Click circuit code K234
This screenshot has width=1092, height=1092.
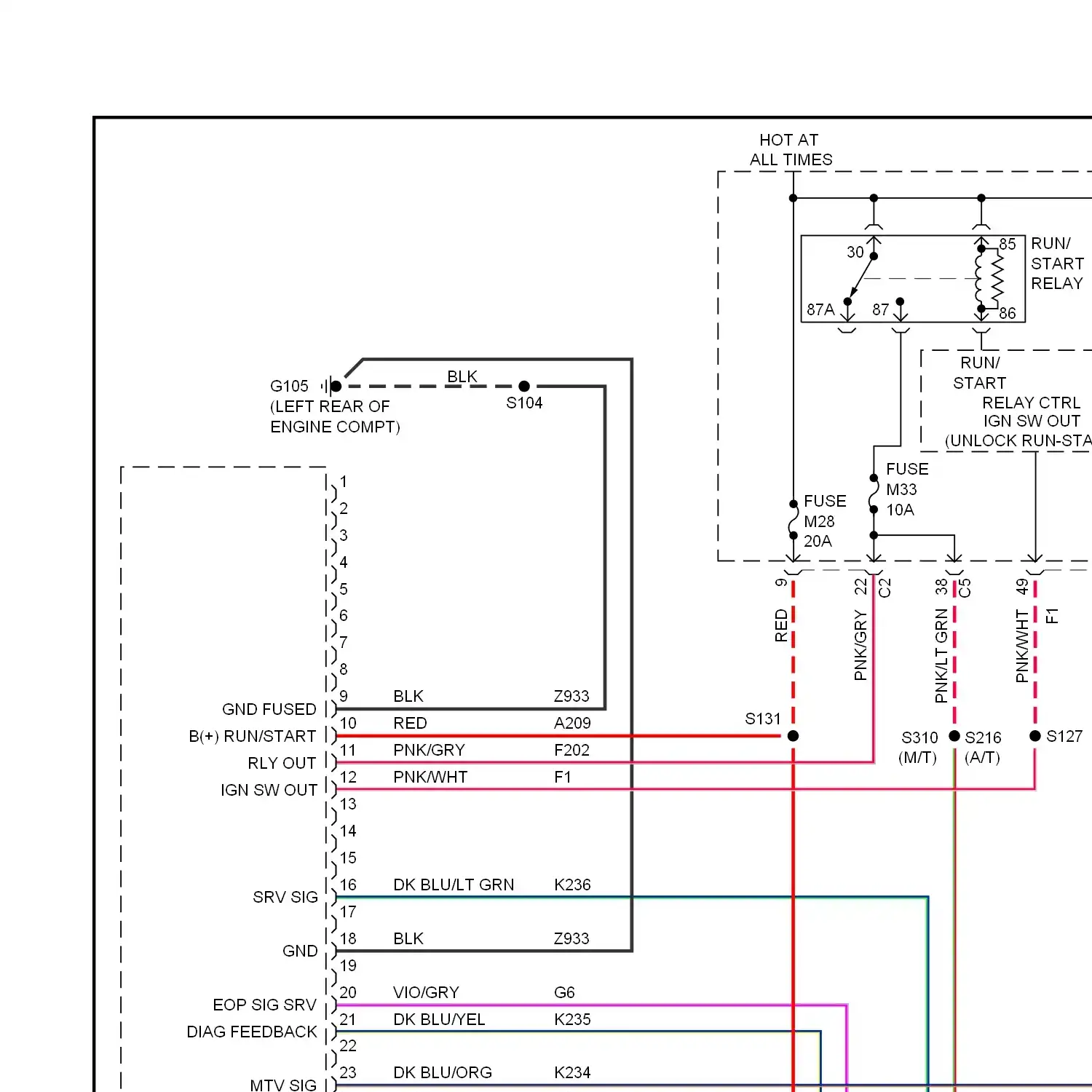pos(572,1072)
